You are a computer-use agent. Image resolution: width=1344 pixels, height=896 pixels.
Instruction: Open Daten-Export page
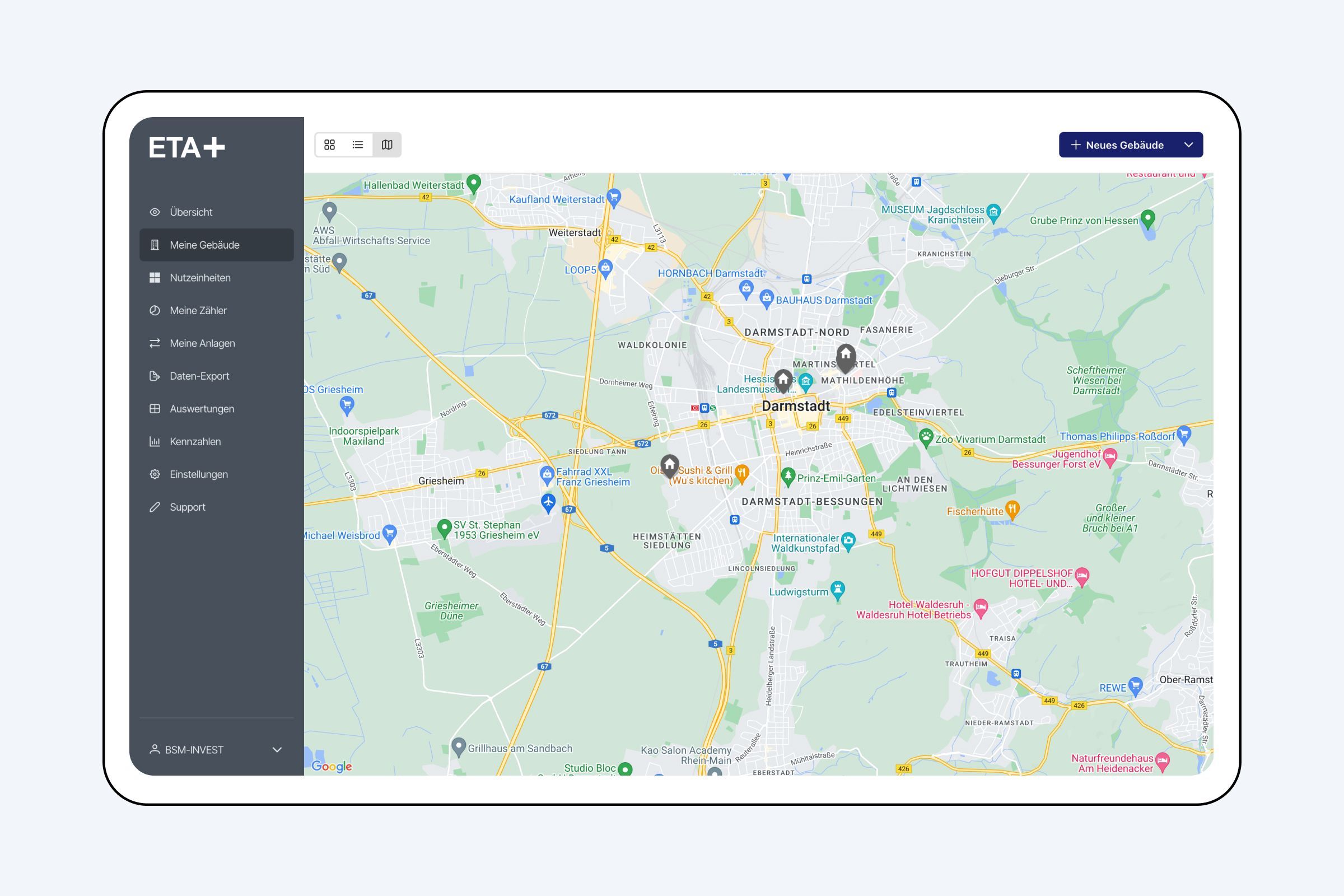(217, 376)
